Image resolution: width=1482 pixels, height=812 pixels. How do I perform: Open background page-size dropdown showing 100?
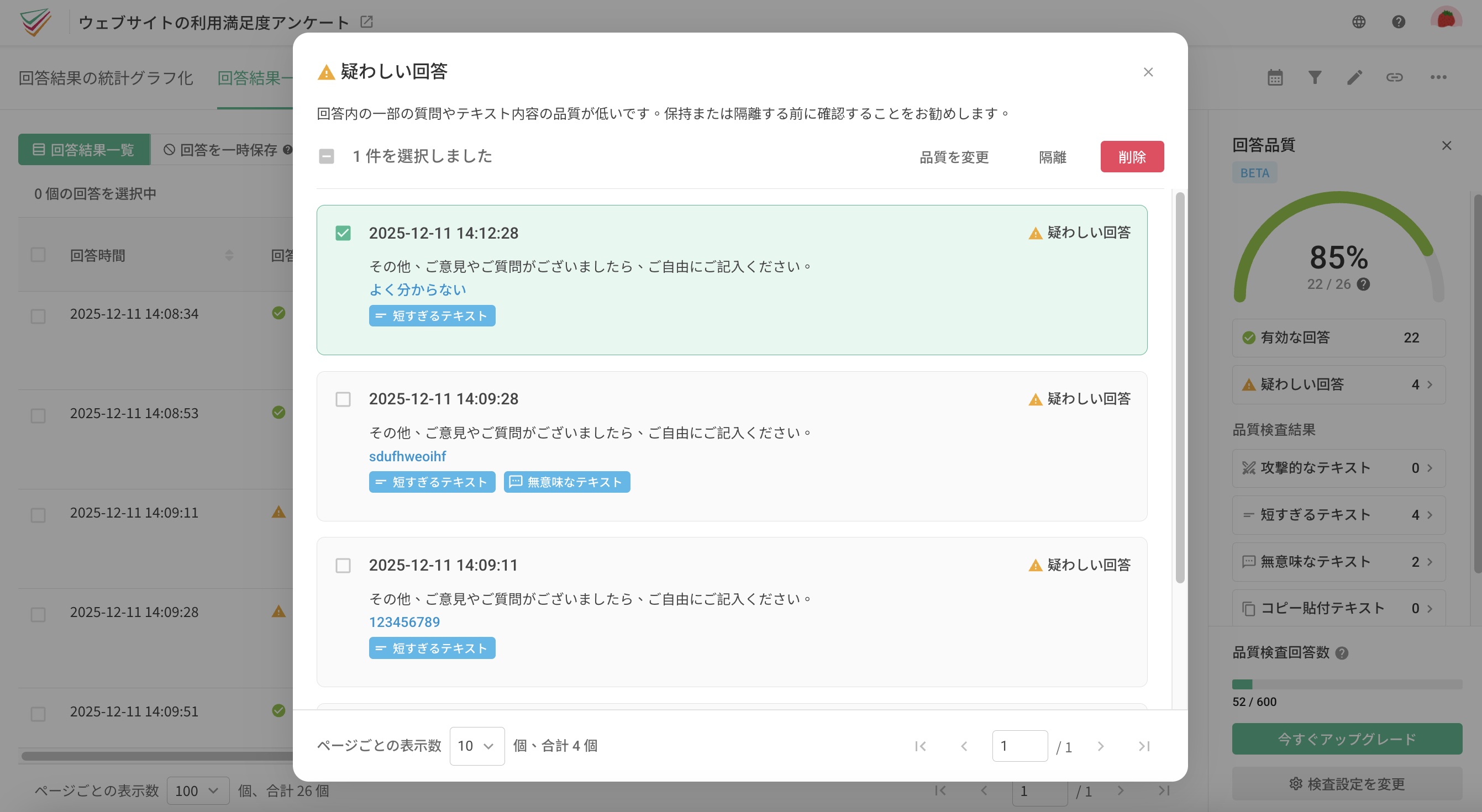tap(198, 790)
